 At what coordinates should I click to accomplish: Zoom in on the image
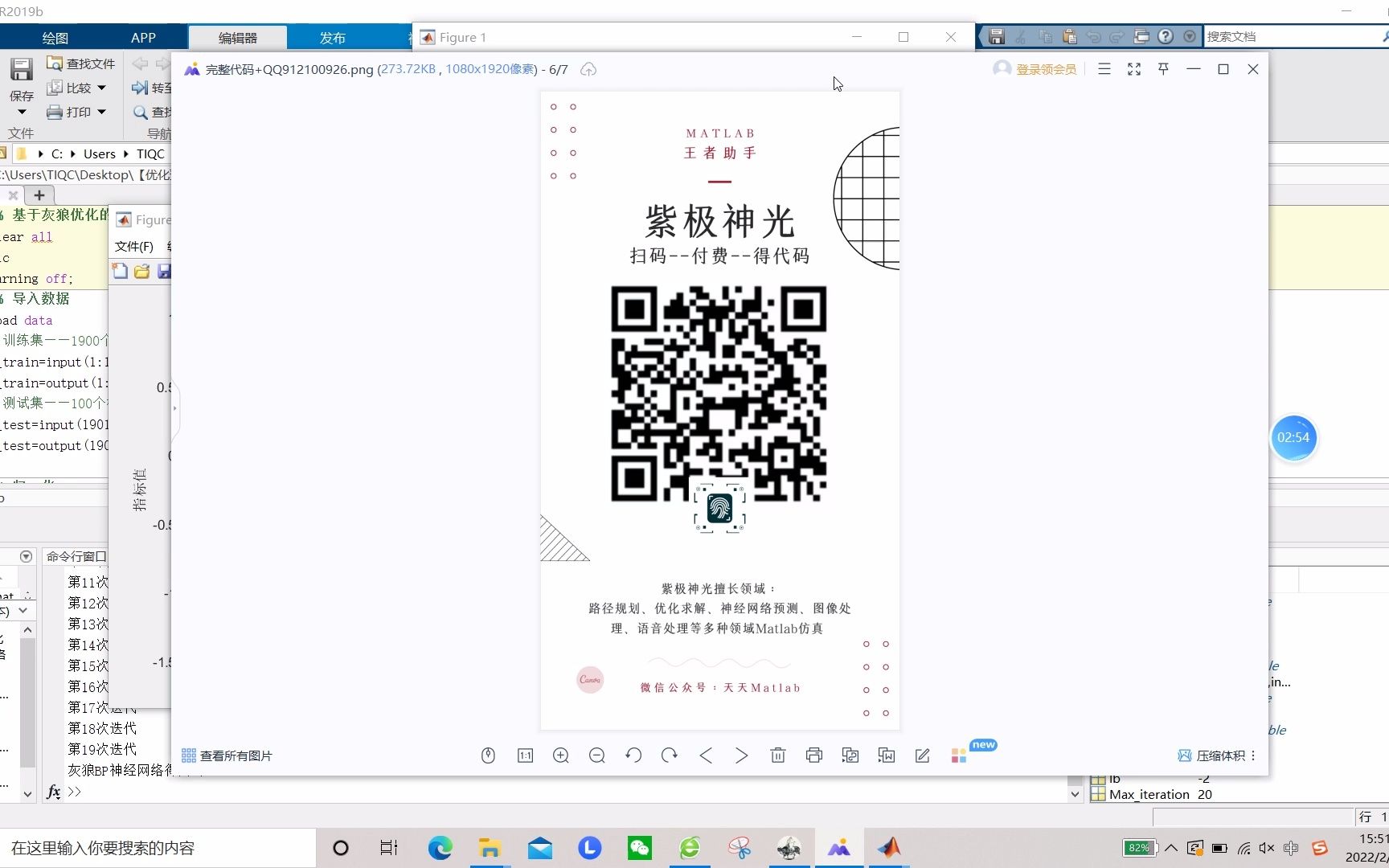(x=561, y=755)
